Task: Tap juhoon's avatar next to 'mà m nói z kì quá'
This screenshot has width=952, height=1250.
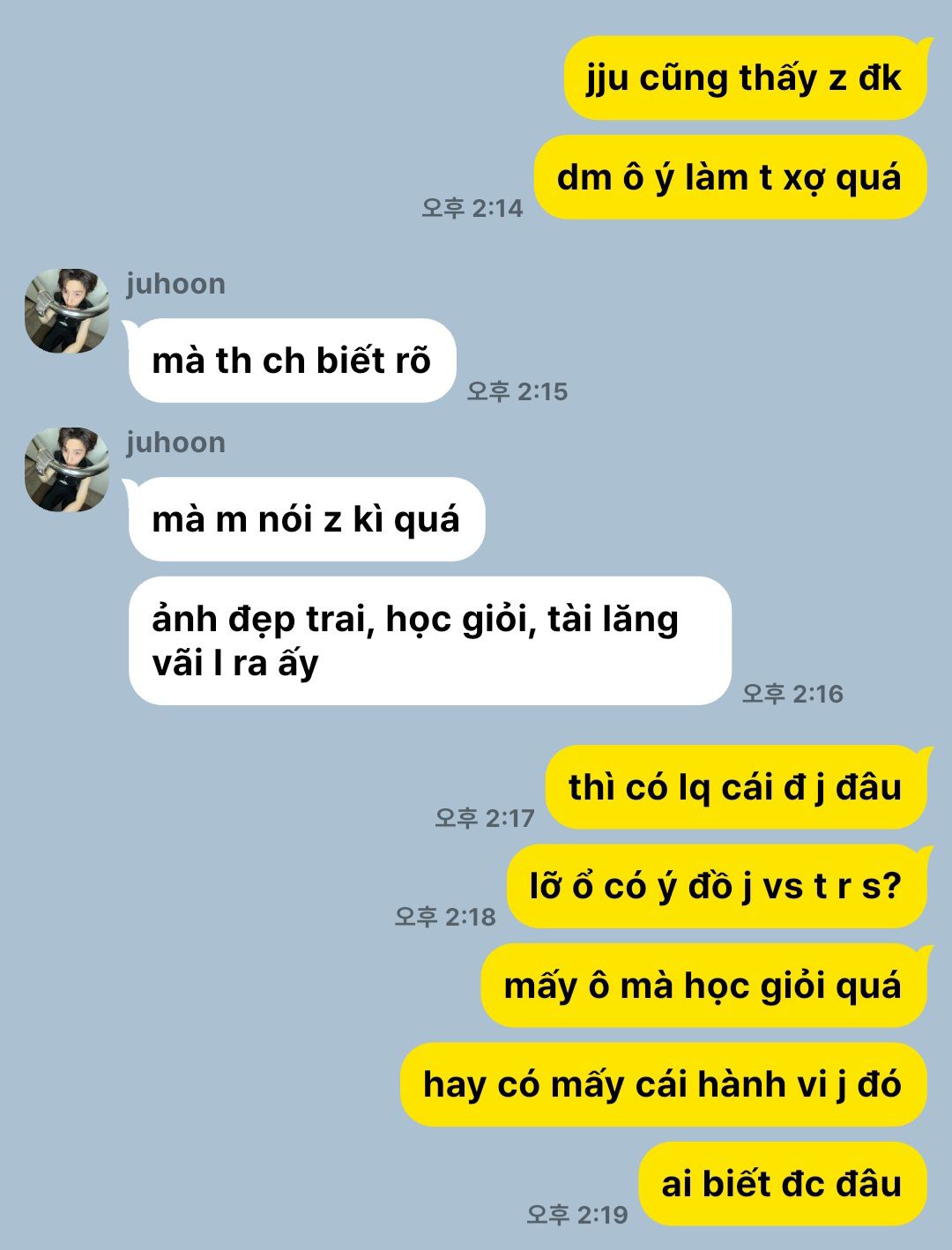Action: point(67,470)
